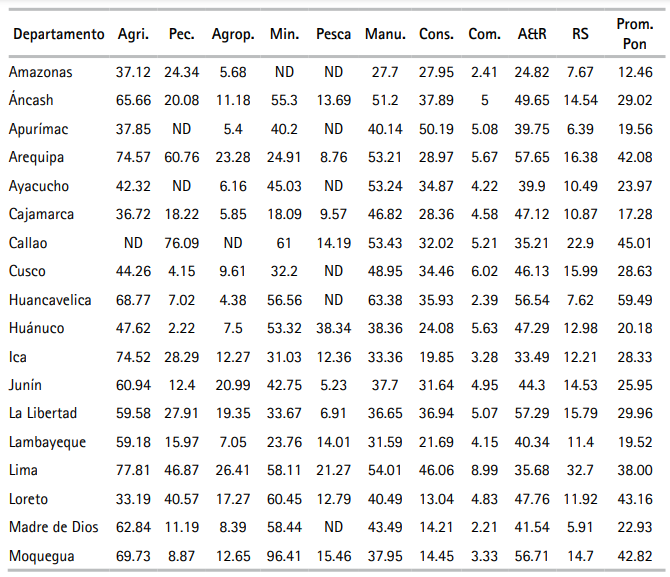Select Lima's RS value 32.7
Screen dimensions: 670x577
580,470
